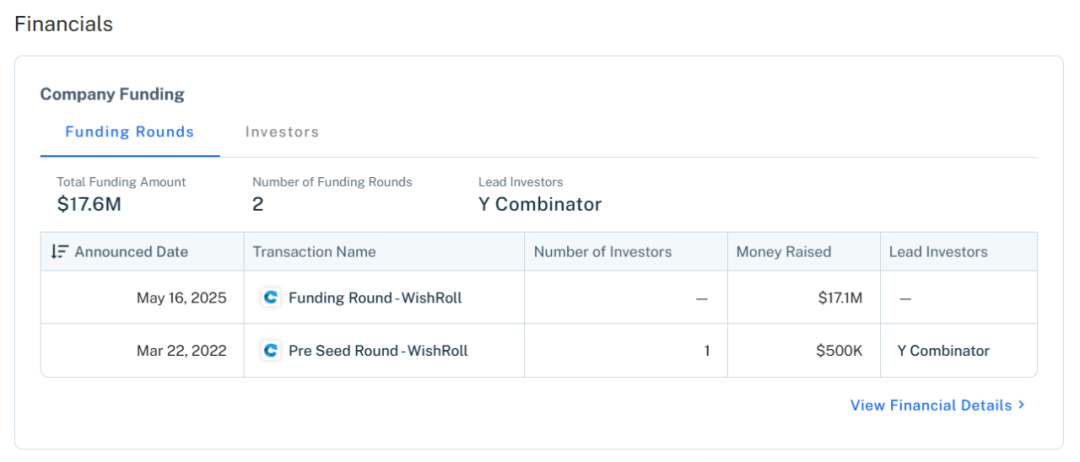Click the Y Combinator link in the table row
This screenshot has height=462, width=1080.
coord(943,351)
